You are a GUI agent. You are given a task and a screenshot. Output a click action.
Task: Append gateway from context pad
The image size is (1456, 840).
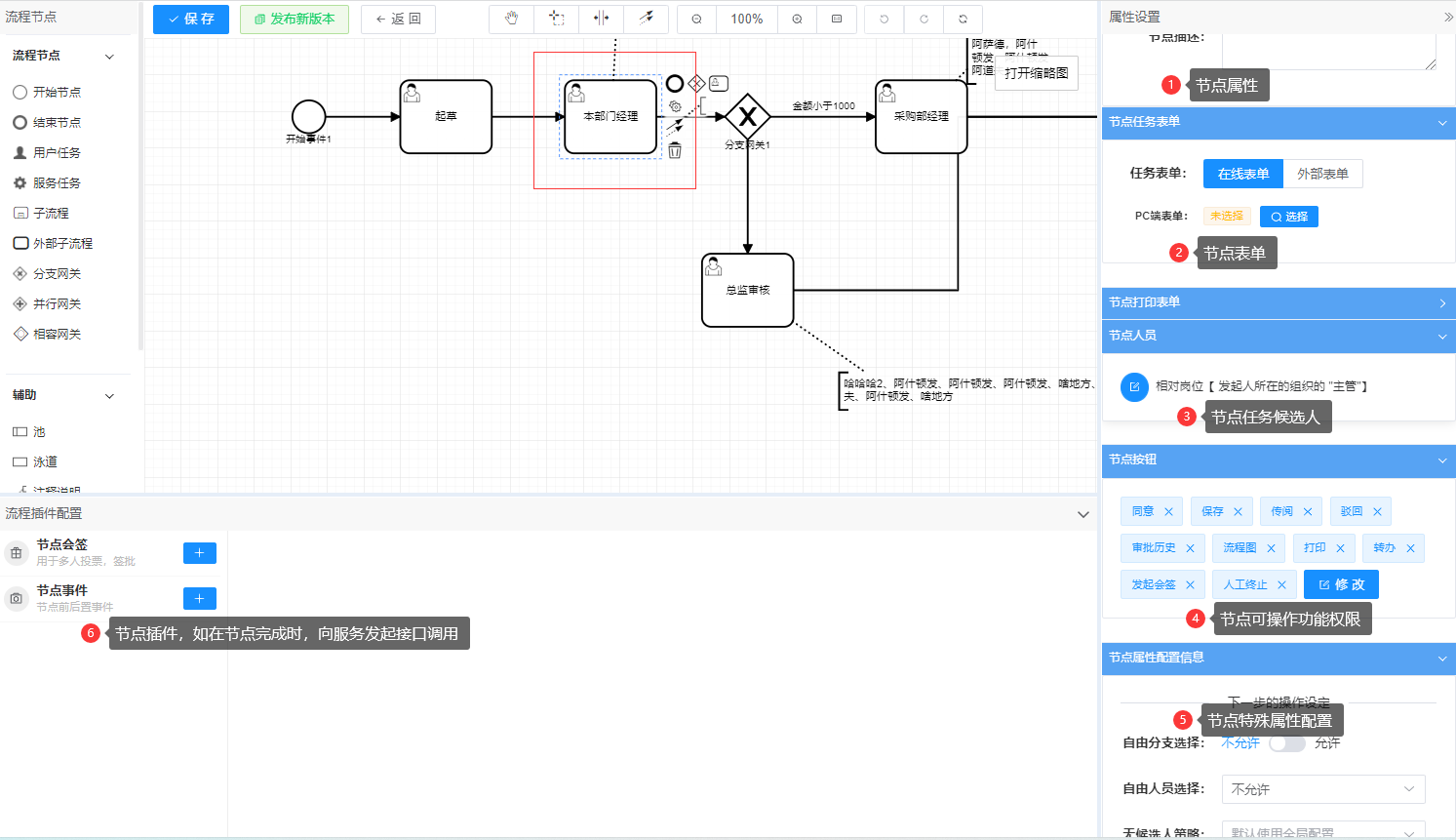coord(696,84)
